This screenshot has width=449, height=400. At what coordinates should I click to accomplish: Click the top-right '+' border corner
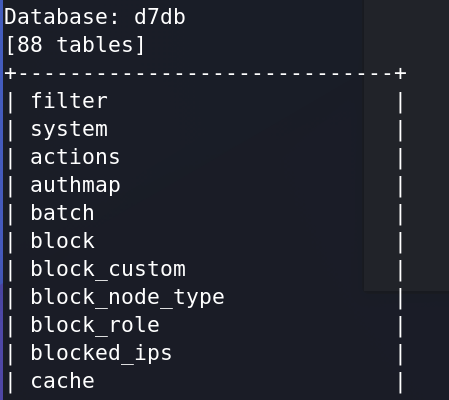coord(400,73)
